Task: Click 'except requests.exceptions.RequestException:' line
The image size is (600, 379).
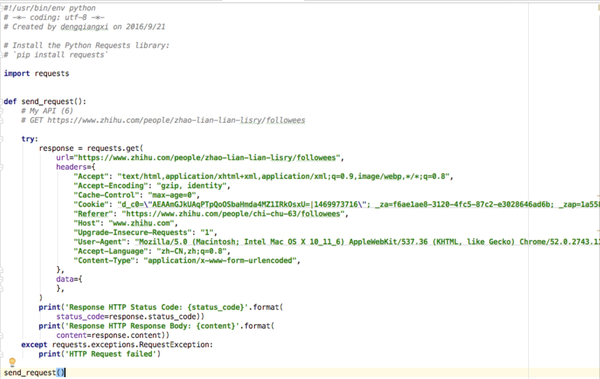Action: coord(117,345)
